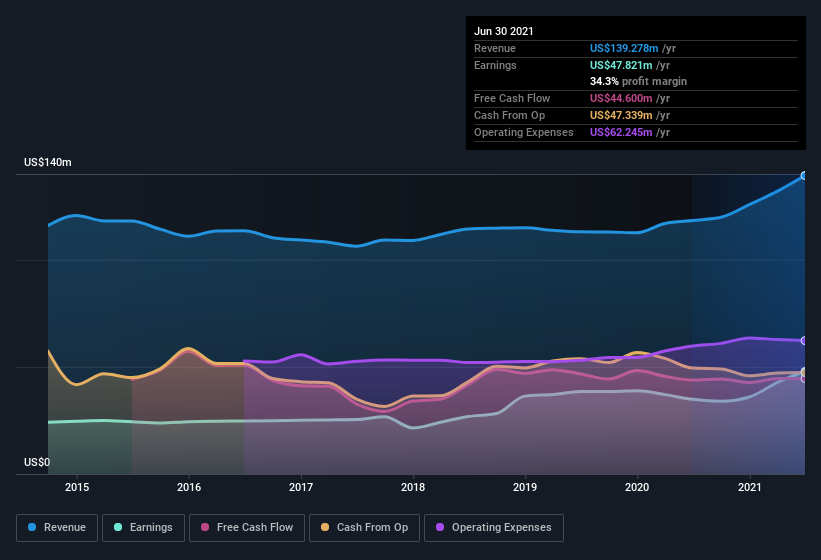Click the Earnings label in the tooltip

click(x=495, y=65)
